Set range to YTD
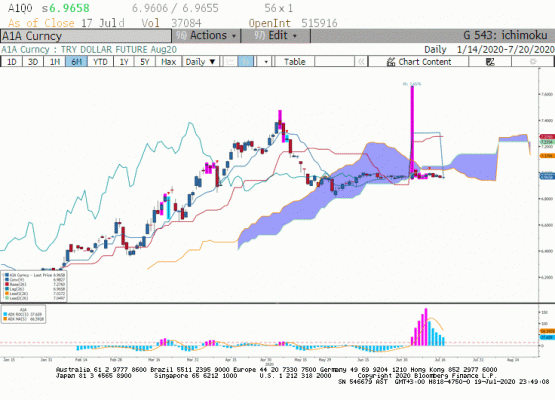Viewport: 555px width, 400px height. click(100, 62)
